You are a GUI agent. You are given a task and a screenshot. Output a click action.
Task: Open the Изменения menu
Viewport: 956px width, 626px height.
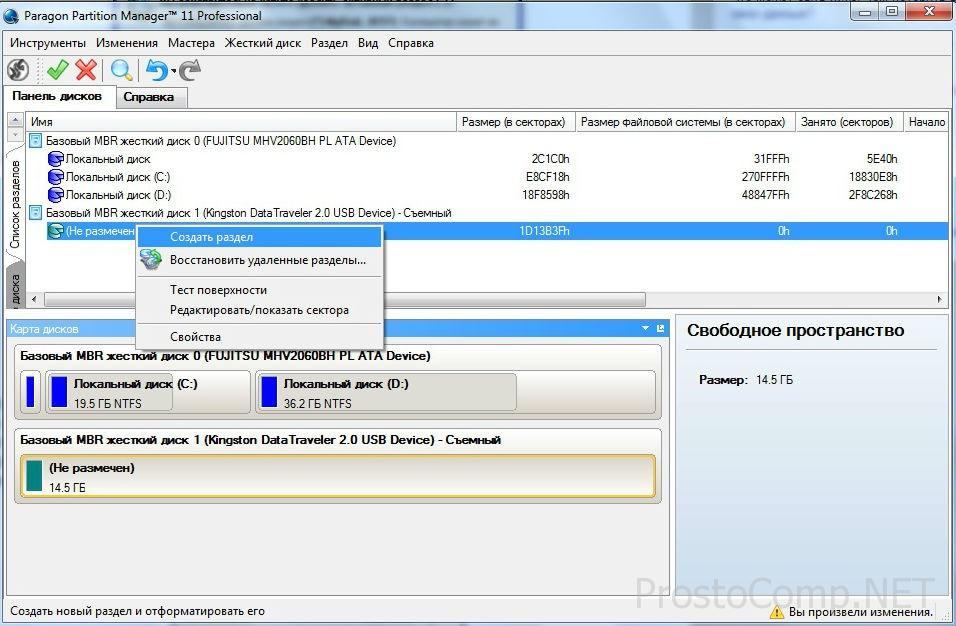[x=127, y=43]
